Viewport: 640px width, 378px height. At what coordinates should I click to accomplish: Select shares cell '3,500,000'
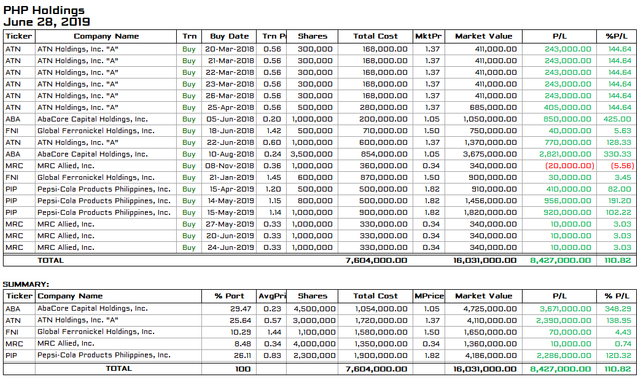click(311, 154)
